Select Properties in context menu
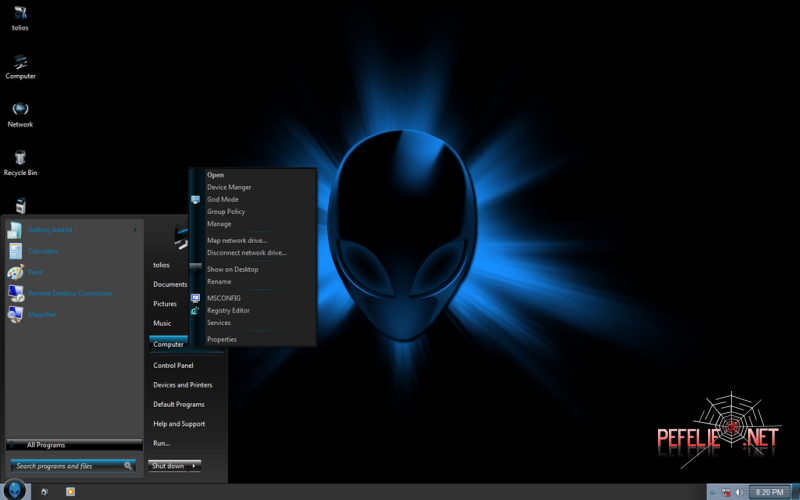This screenshot has width=800, height=500. 222,339
